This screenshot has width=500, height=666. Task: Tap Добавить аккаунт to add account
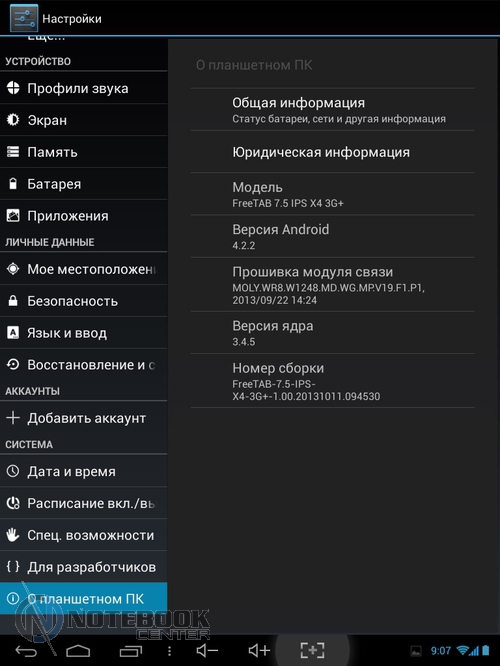84,418
